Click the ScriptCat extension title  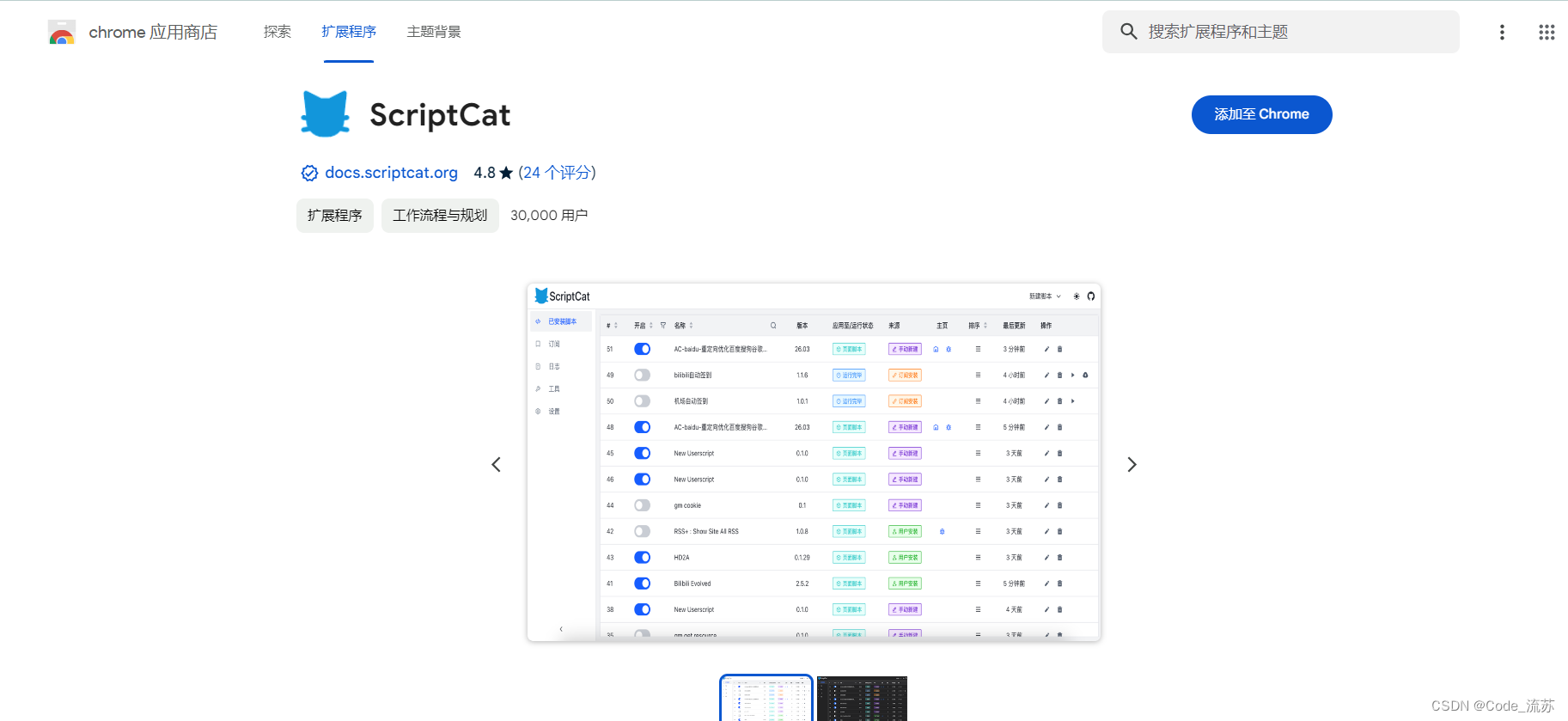click(x=440, y=114)
